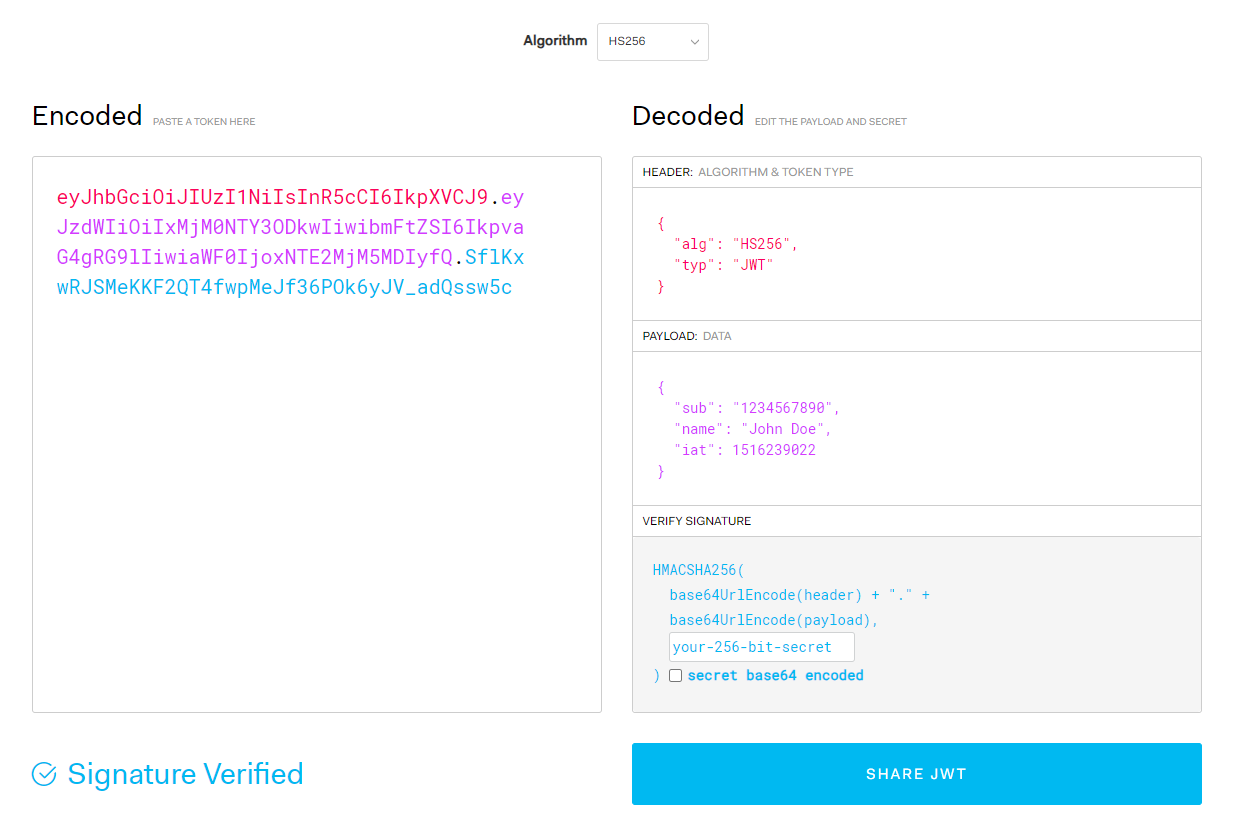
Task: Click the Signature Verified text link
Action: (x=184, y=774)
